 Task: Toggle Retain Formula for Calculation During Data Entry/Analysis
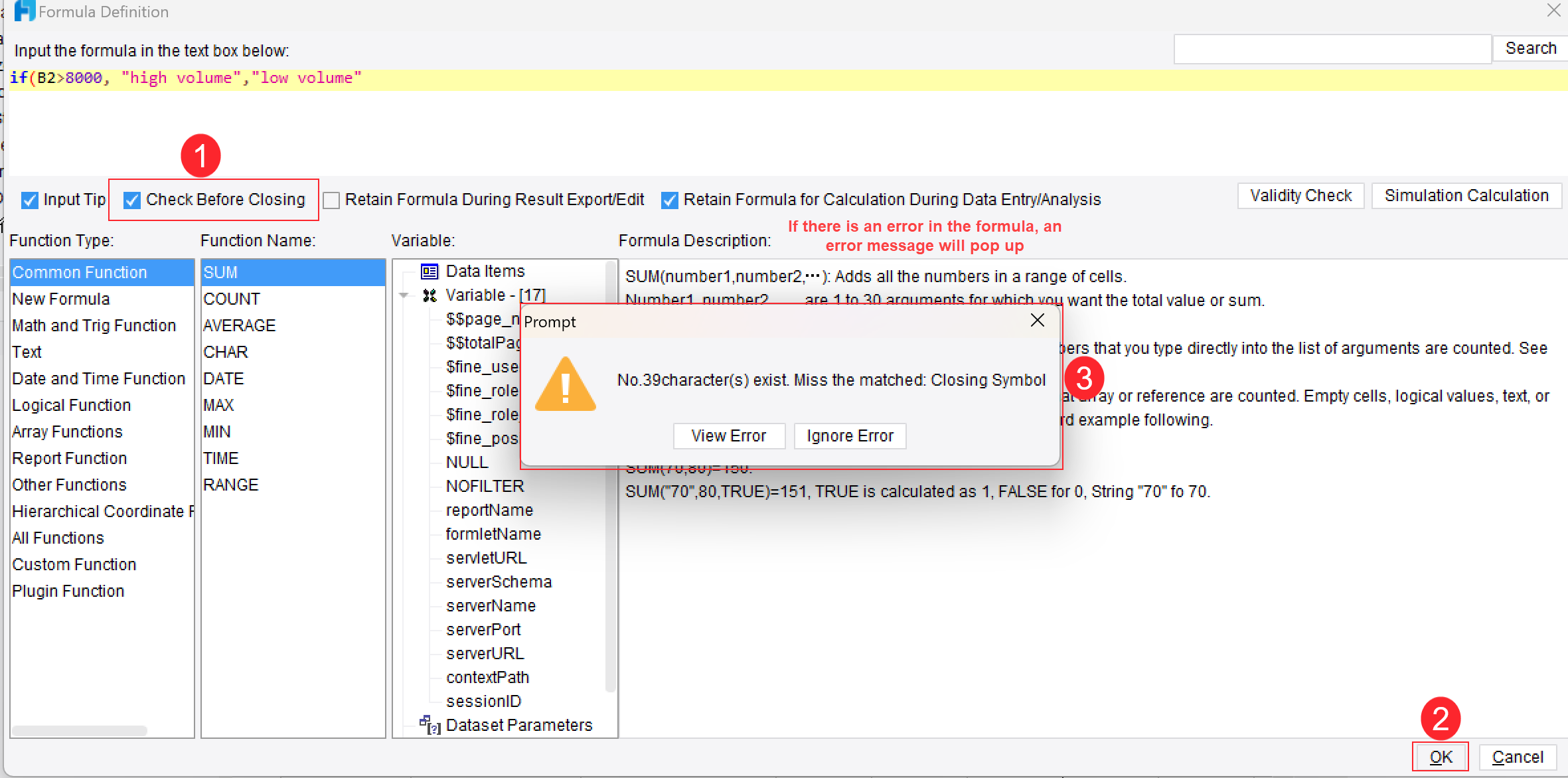tap(670, 200)
